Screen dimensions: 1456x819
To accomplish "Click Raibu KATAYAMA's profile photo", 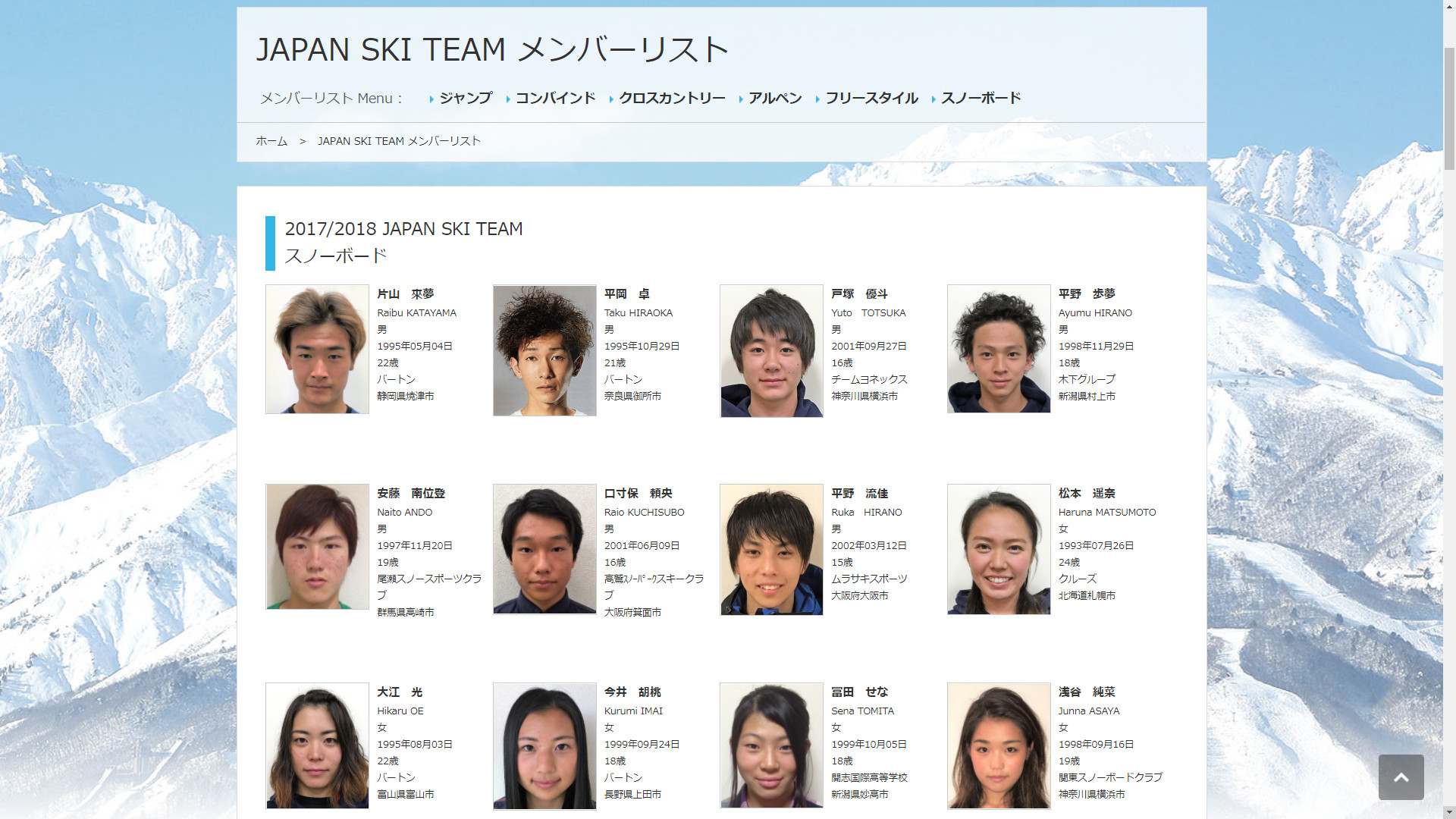I will [317, 349].
